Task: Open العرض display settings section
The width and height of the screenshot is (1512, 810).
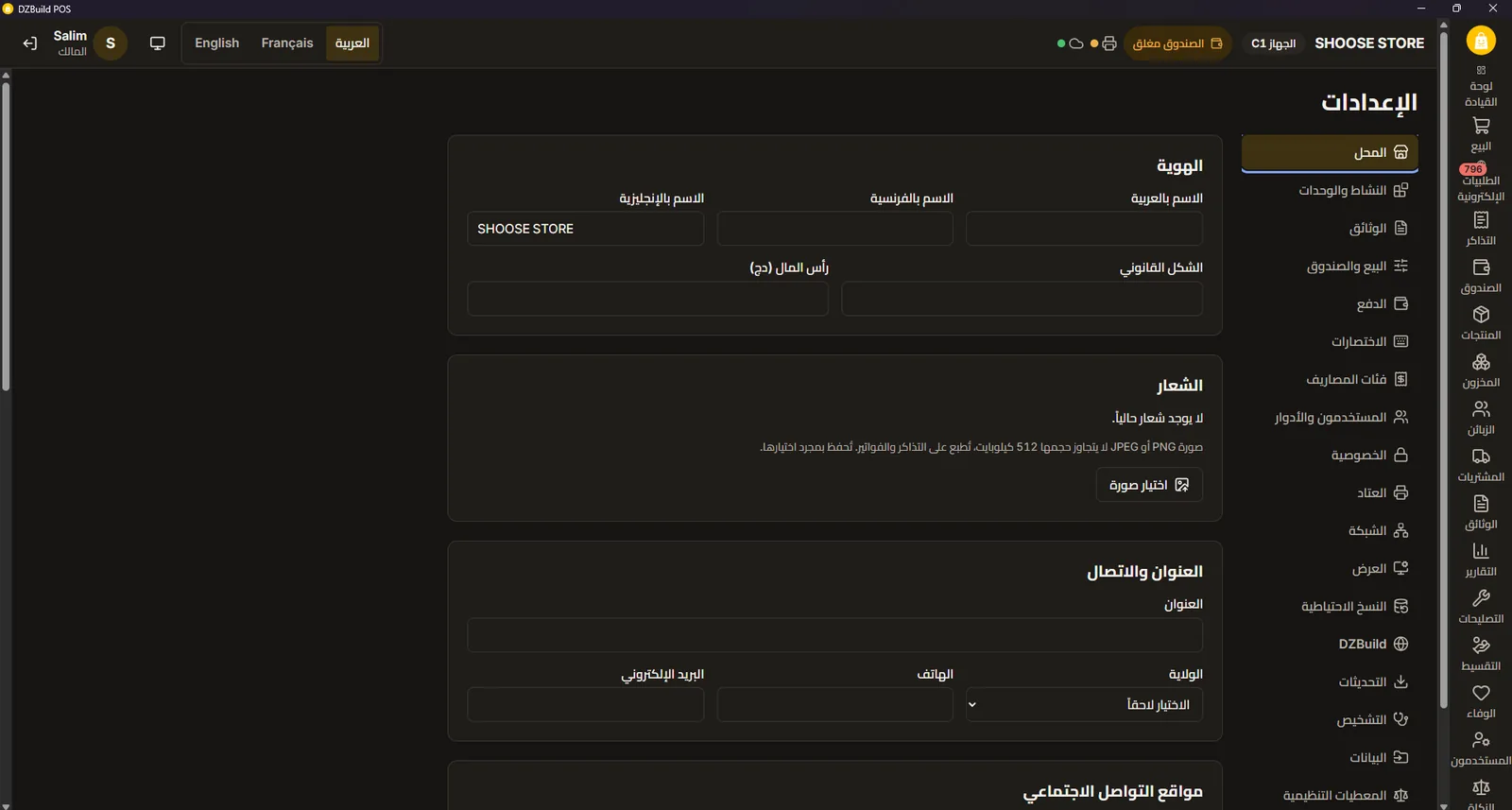Action: [1330, 568]
